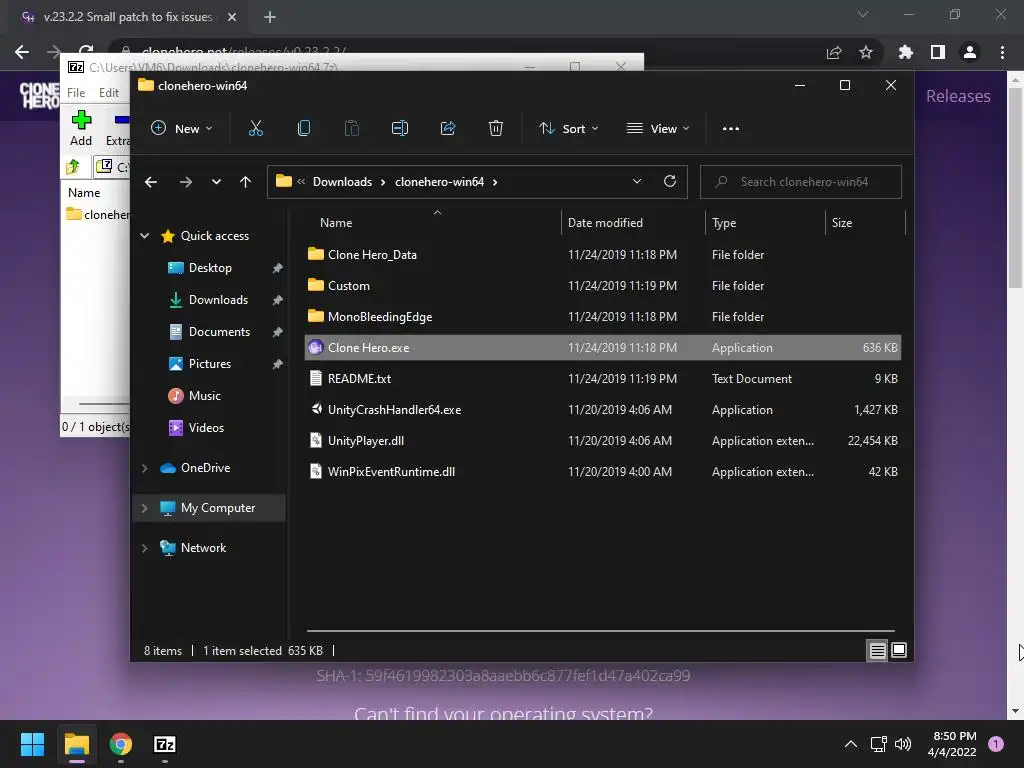1024x768 pixels.
Task: Click 7-Zip icon on taskbar
Action: click(165, 744)
